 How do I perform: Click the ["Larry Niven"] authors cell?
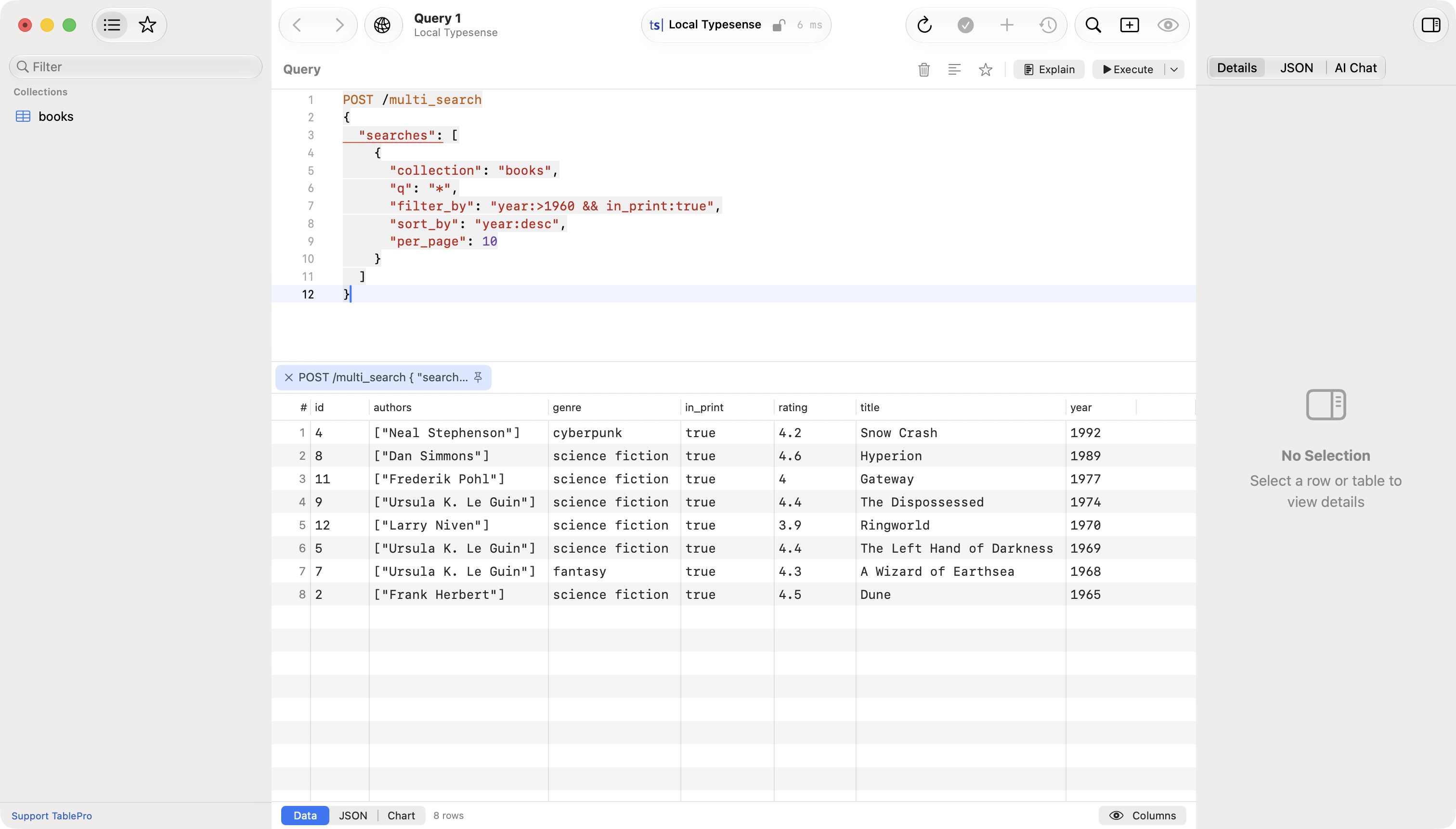(458, 526)
